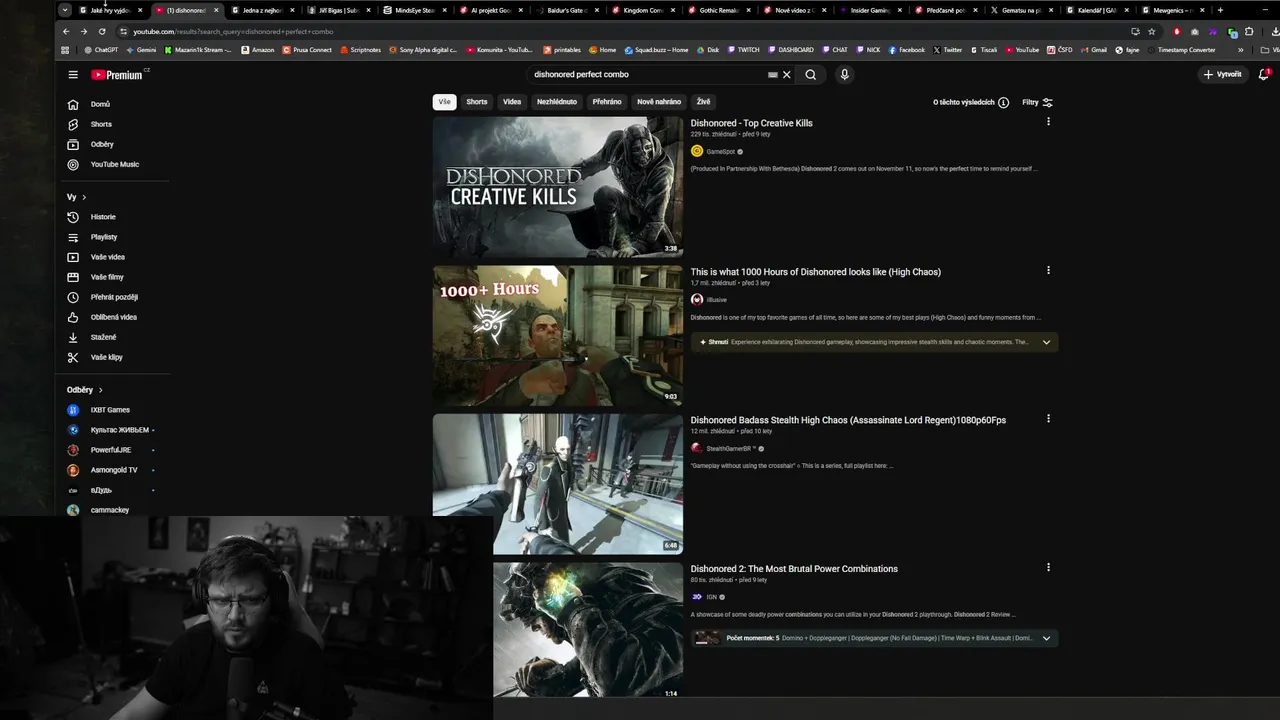Start voice search with microphone
This screenshot has height=720, width=1280.
(844, 74)
